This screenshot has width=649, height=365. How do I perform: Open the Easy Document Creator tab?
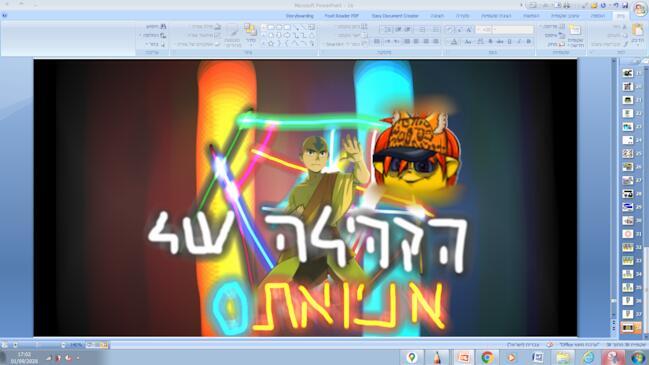coord(395,16)
